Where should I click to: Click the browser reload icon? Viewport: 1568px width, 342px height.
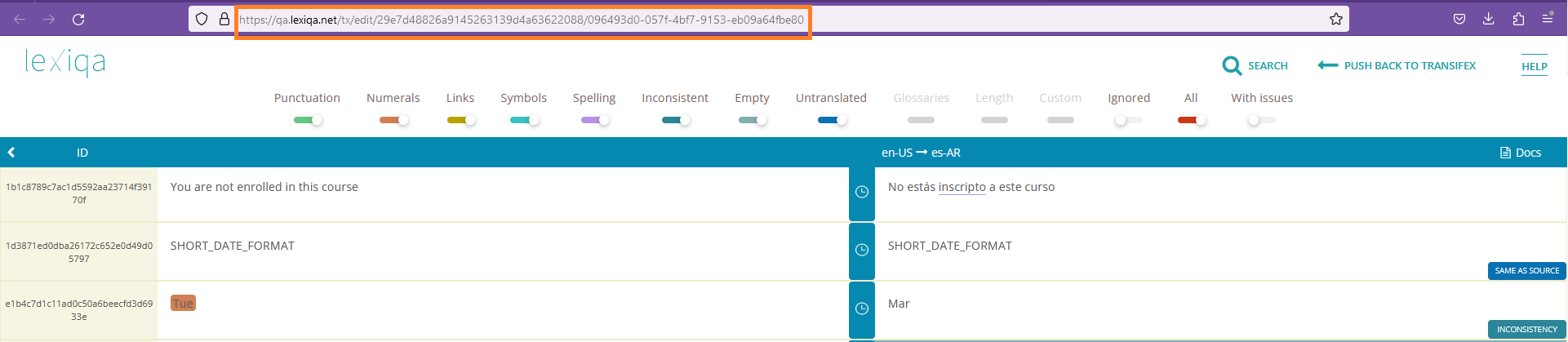tap(78, 19)
